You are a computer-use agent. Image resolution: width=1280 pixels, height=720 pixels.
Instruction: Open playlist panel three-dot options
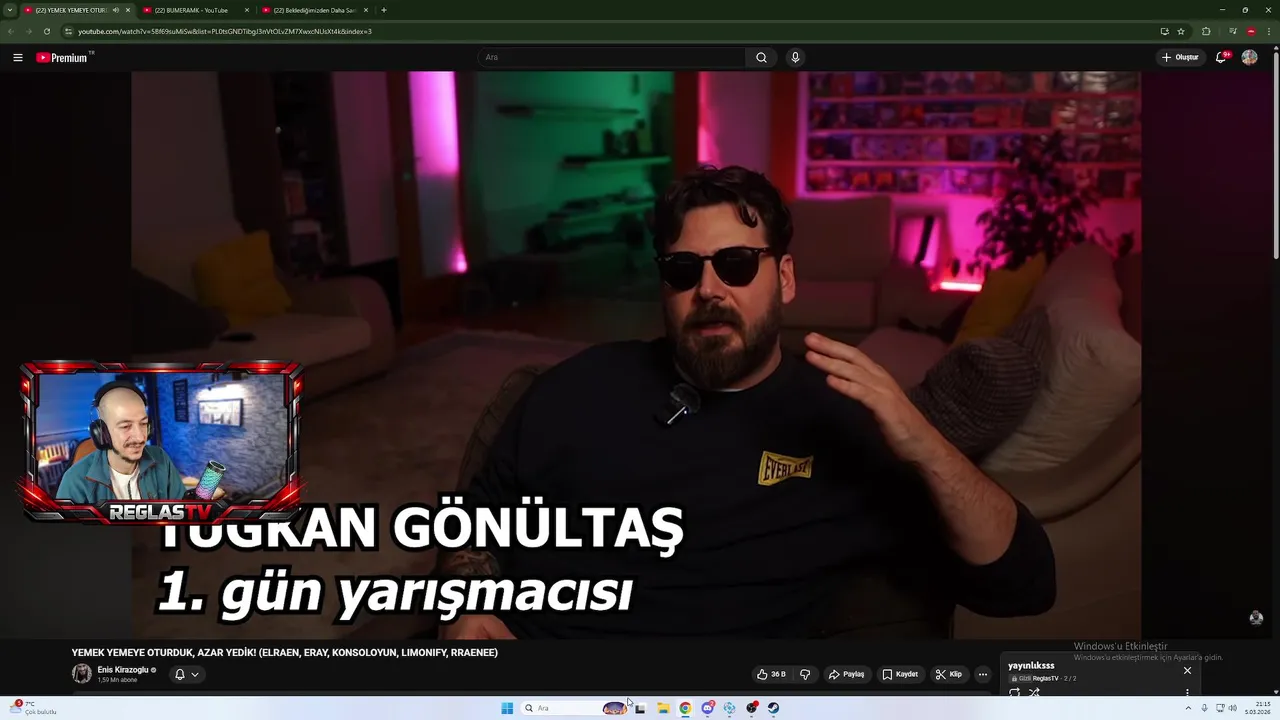point(1187,692)
